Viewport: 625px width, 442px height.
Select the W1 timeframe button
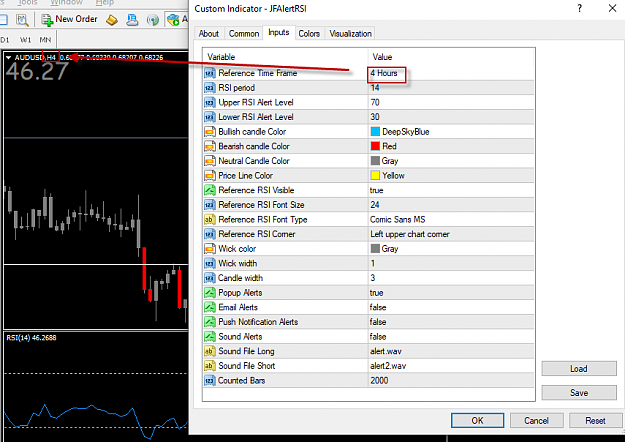(x=26, y=40)
